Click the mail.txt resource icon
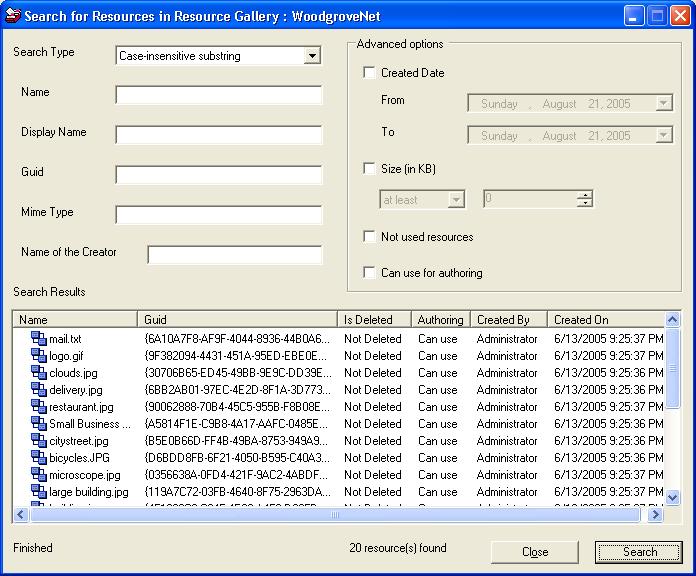Viewport: 696px width, 576px height. point(39,339)
